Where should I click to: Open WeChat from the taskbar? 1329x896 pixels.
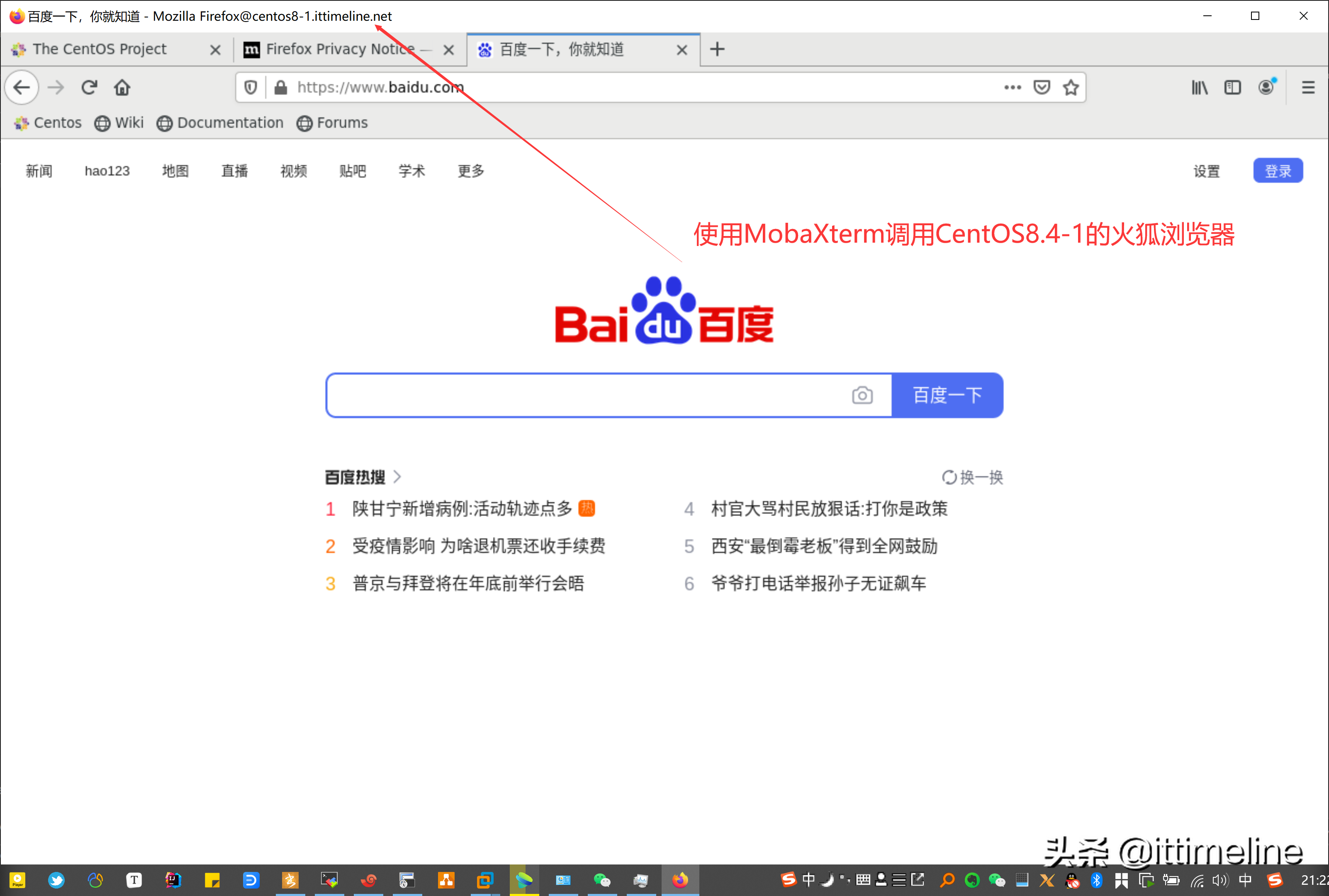(x=601, y=880)
